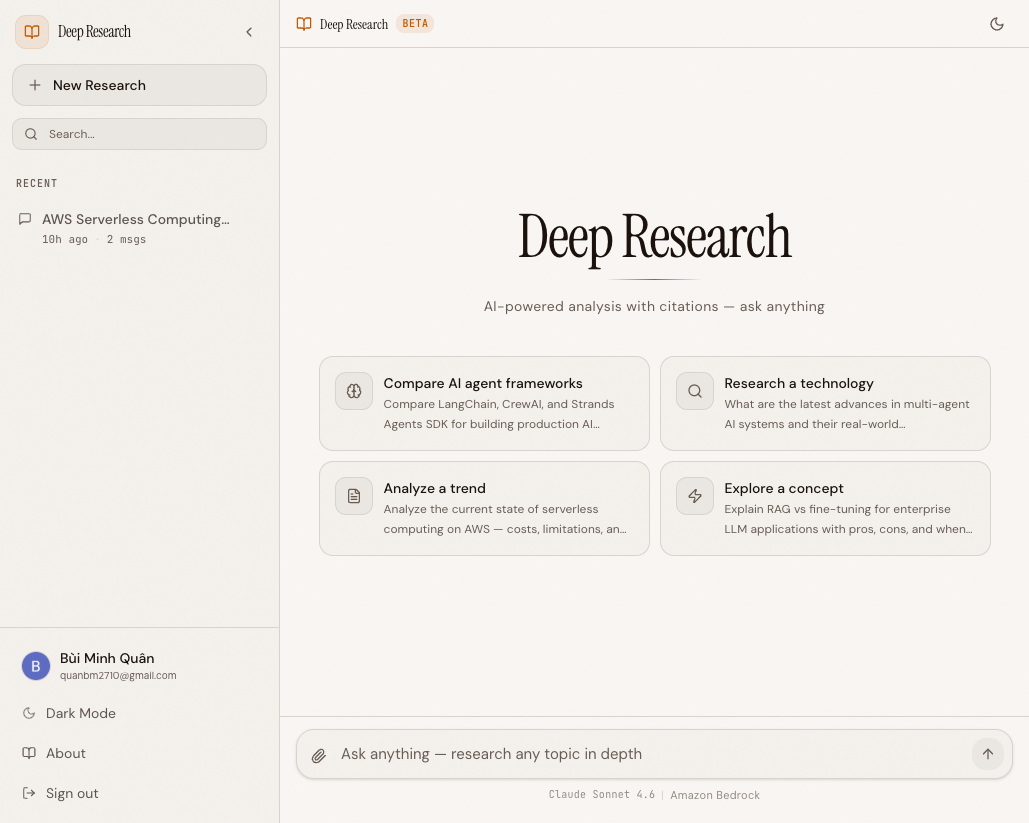Click the large Deep Research heading

(654, 238)
